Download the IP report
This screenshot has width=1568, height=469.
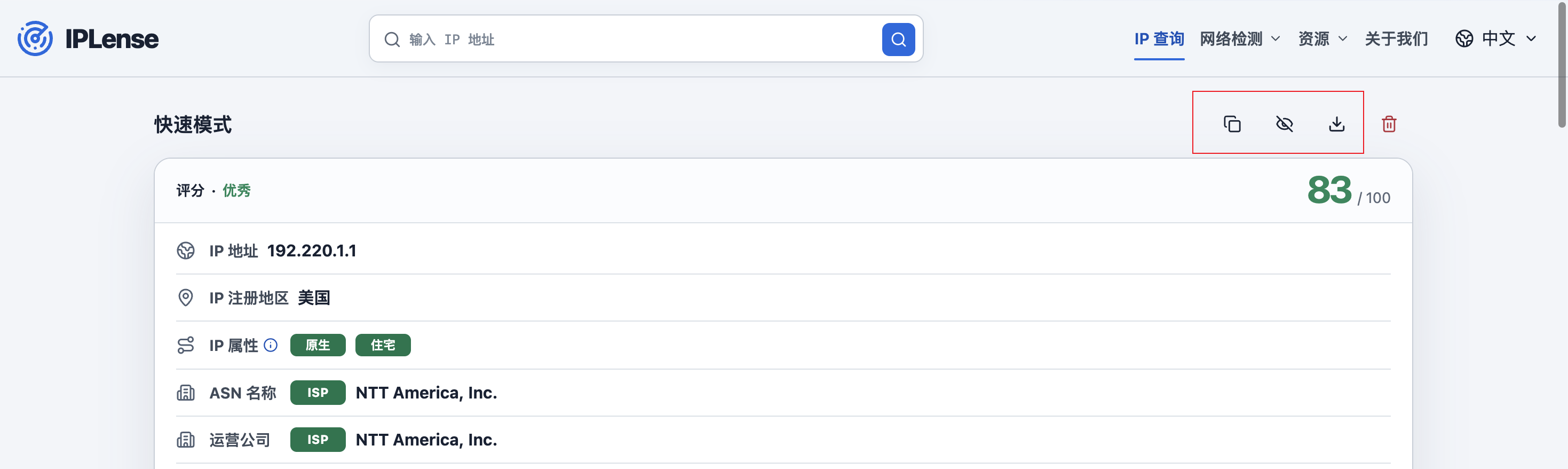click(1336, 124)
